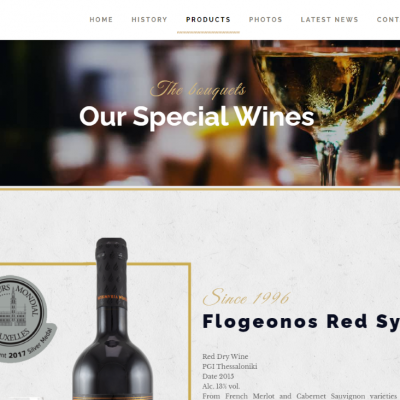400x400 pixels.
Task: Click the 2017 Silver Medal ribbon
Action: click(28, 348)
